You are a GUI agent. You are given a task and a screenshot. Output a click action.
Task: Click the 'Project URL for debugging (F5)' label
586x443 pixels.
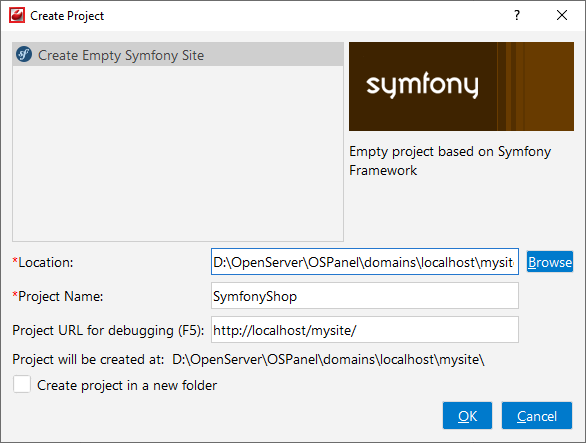(108, 330)
